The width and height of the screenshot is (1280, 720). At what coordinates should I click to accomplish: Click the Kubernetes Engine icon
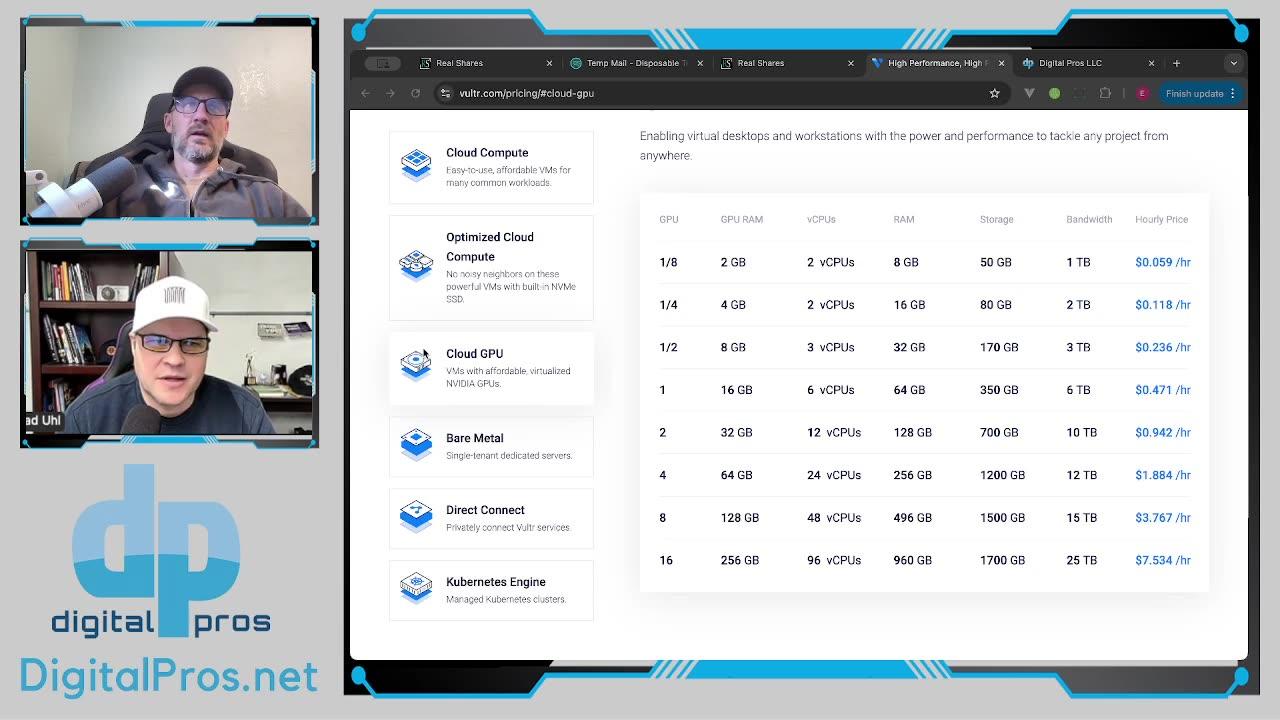point(416,588)
